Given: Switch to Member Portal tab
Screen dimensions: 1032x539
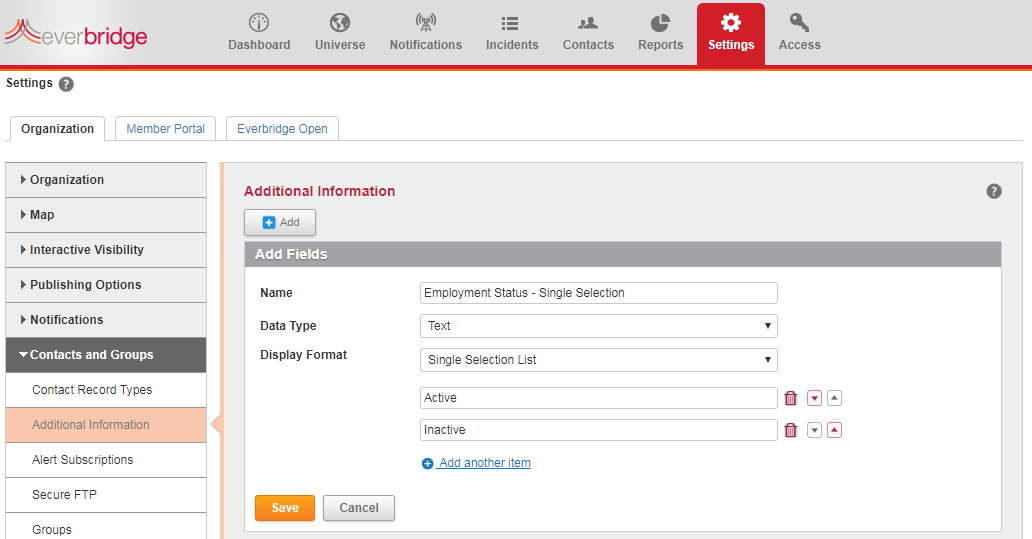Looking at the screenshot, I should (165, 129).
